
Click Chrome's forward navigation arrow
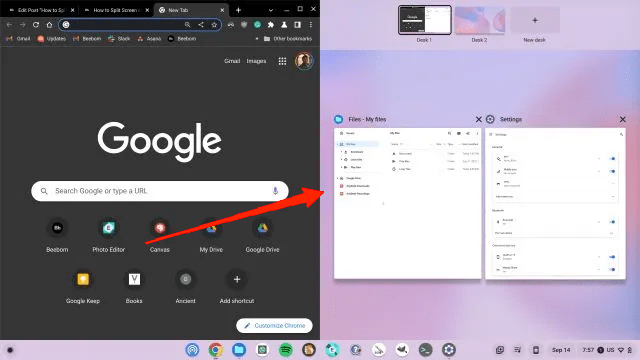pos(22,25)
